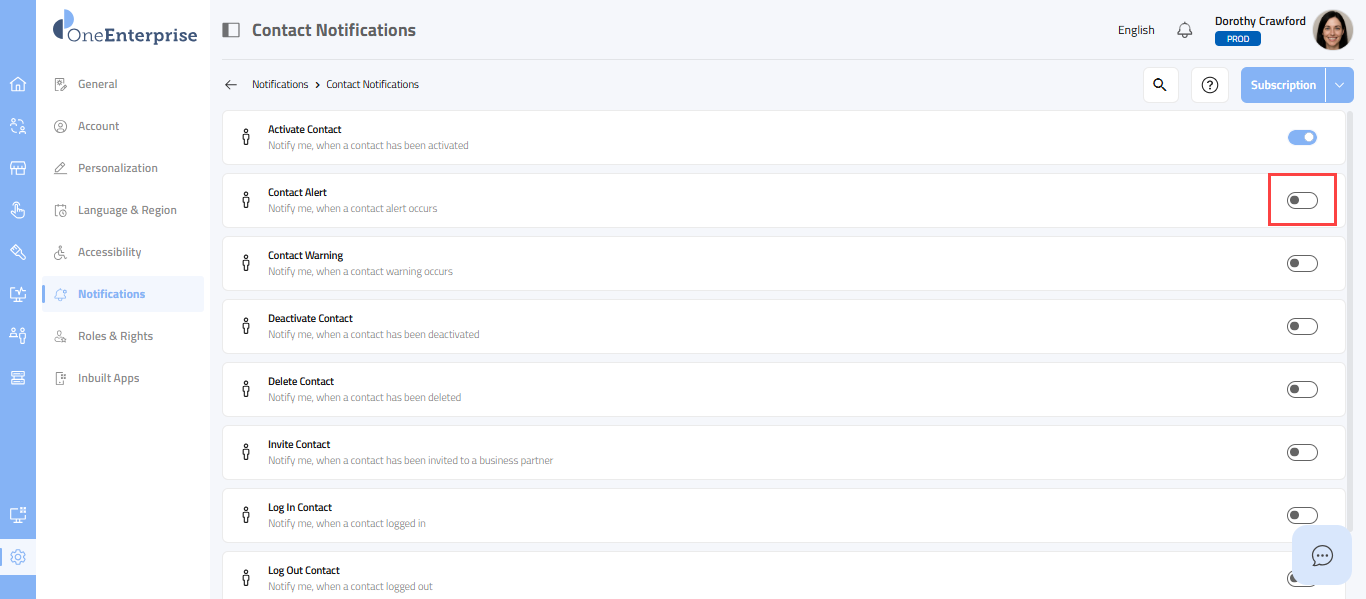Open Dorothy Crawford's profile avatar menu
The image size is (1366, 599).
pos(1332,30)
